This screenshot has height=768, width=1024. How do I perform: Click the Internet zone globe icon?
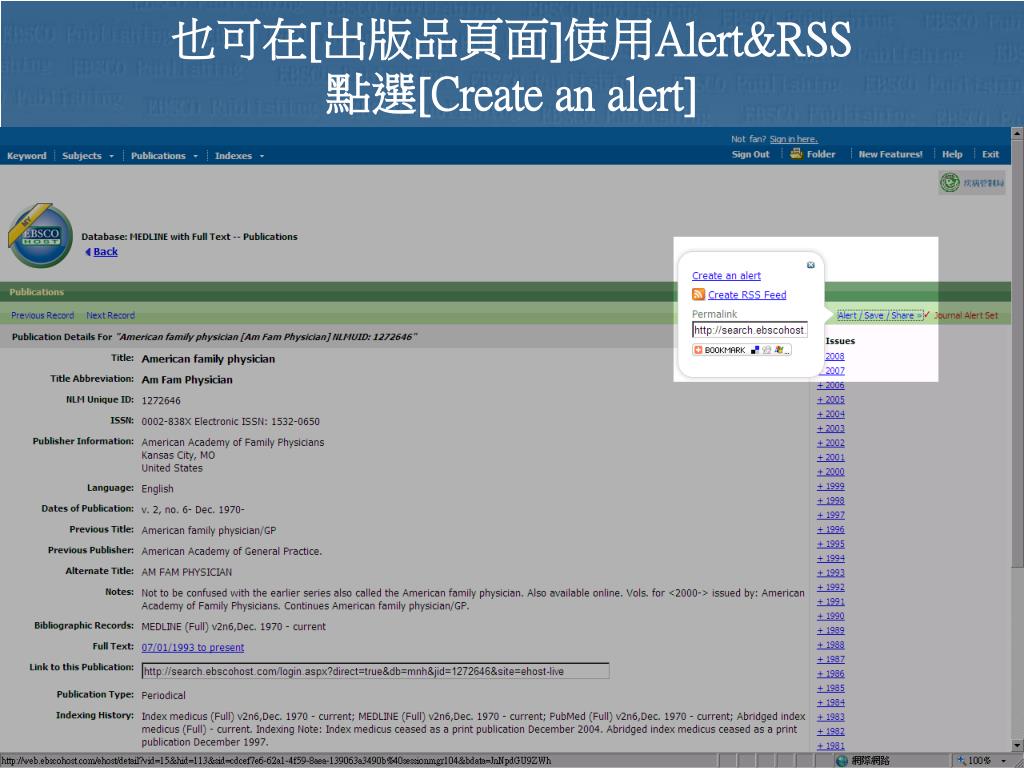842,760
